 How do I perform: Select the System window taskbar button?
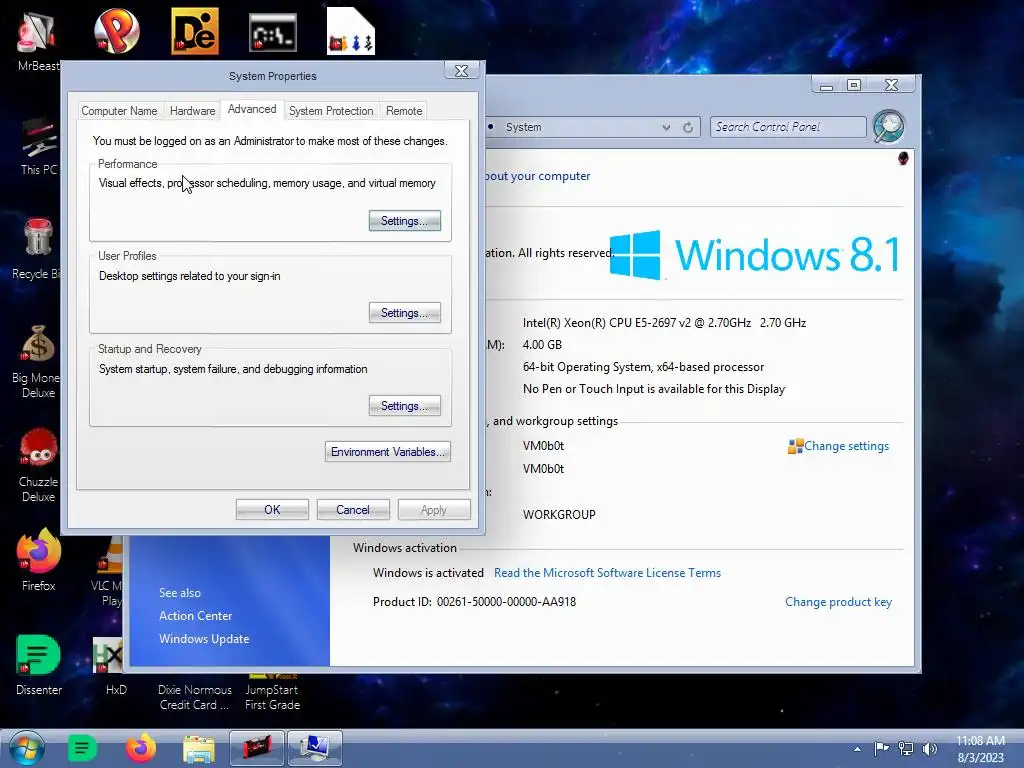315,748
